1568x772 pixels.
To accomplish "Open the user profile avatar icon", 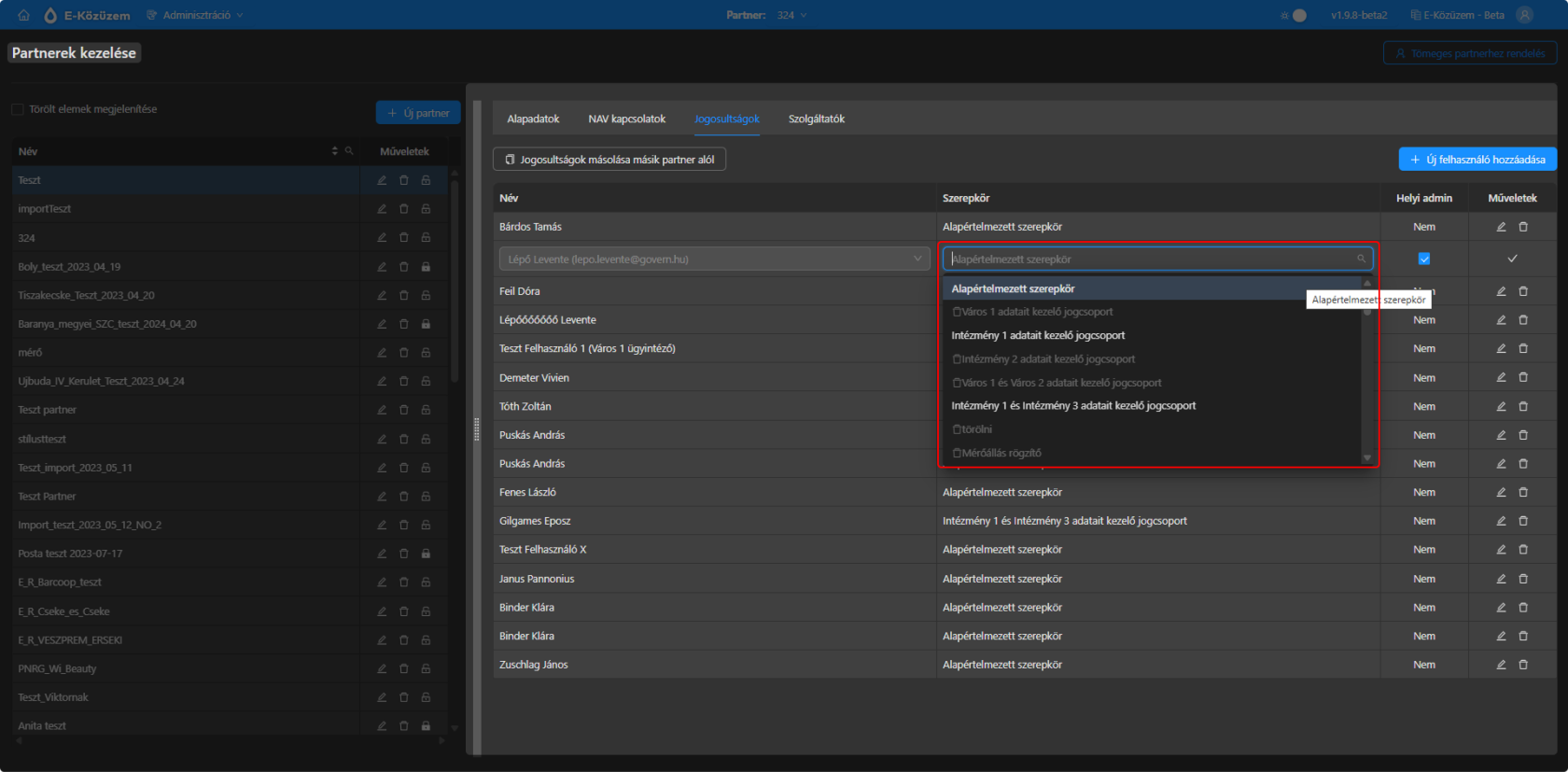I will [1525, 15].
